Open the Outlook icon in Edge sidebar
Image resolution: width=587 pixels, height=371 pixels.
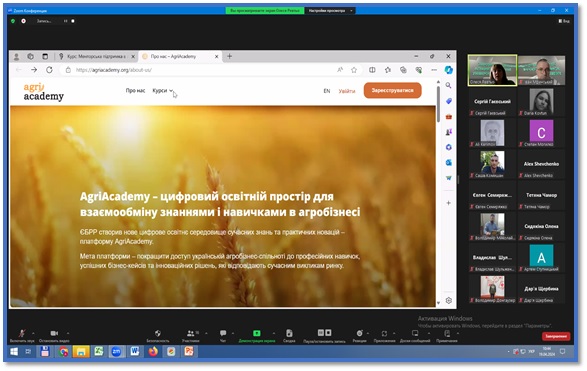tap(448, 162)
